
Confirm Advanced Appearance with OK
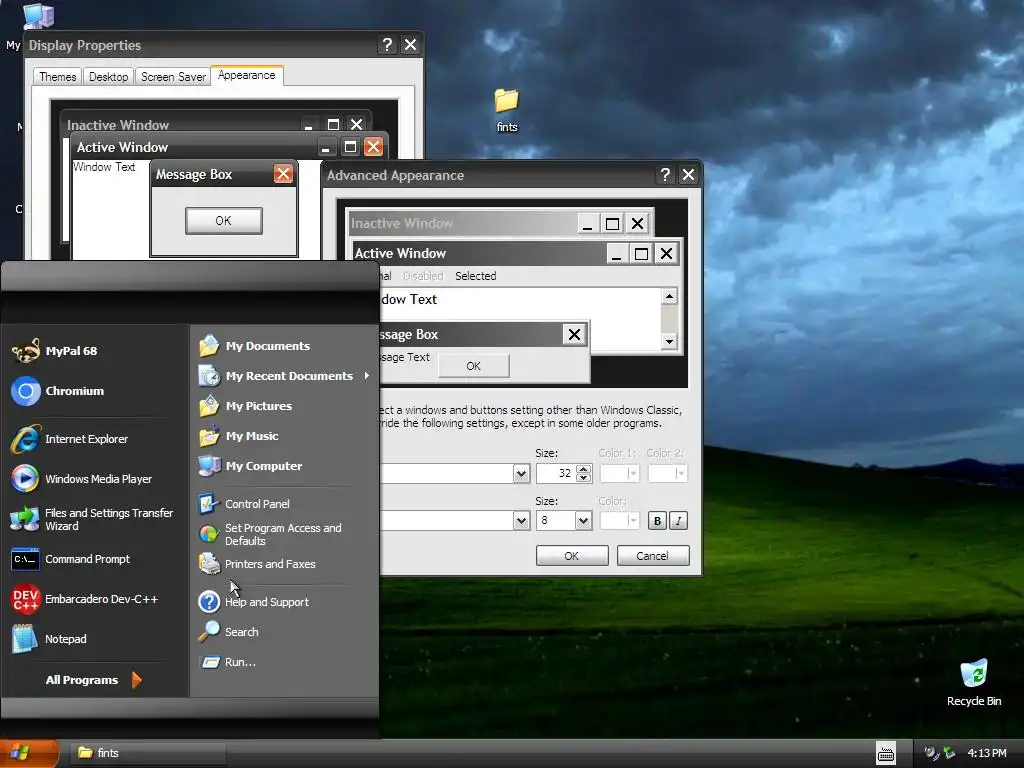pos(572,556)
